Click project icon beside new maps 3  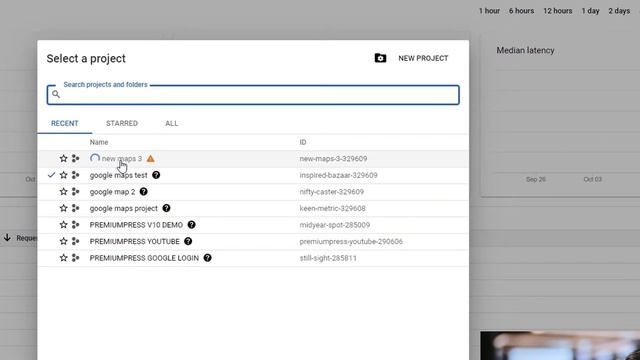76,158
